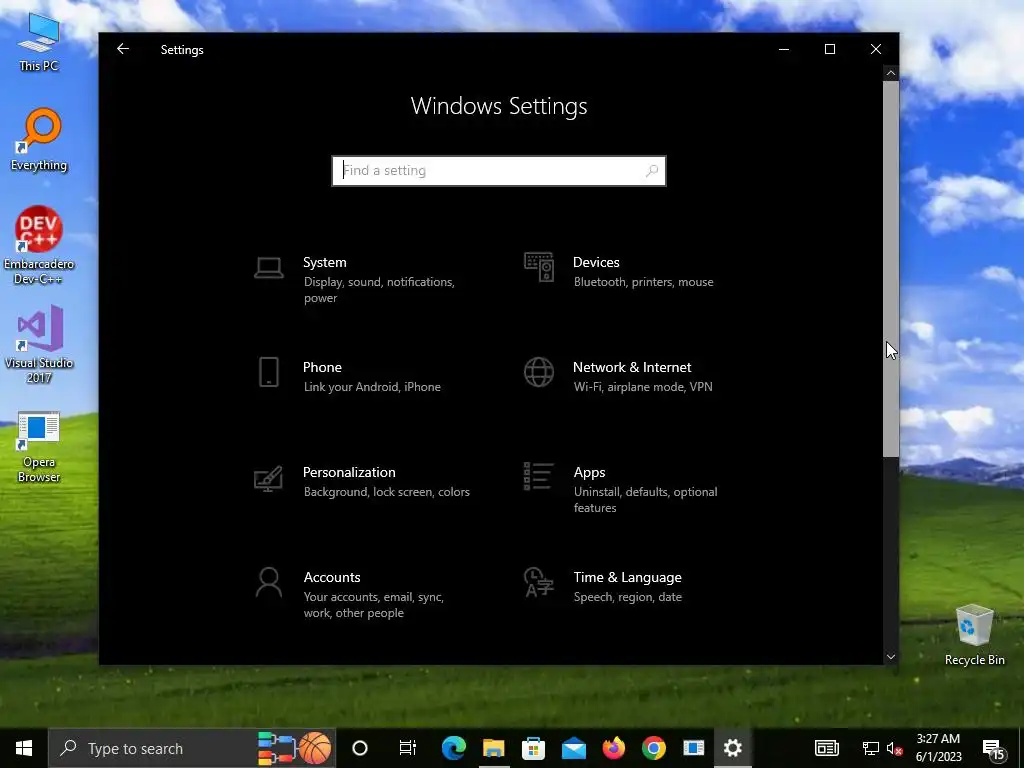1024x768 pixels.
Task: Click 'Display, sound, notifications, power' description
Action: [379, 290]
